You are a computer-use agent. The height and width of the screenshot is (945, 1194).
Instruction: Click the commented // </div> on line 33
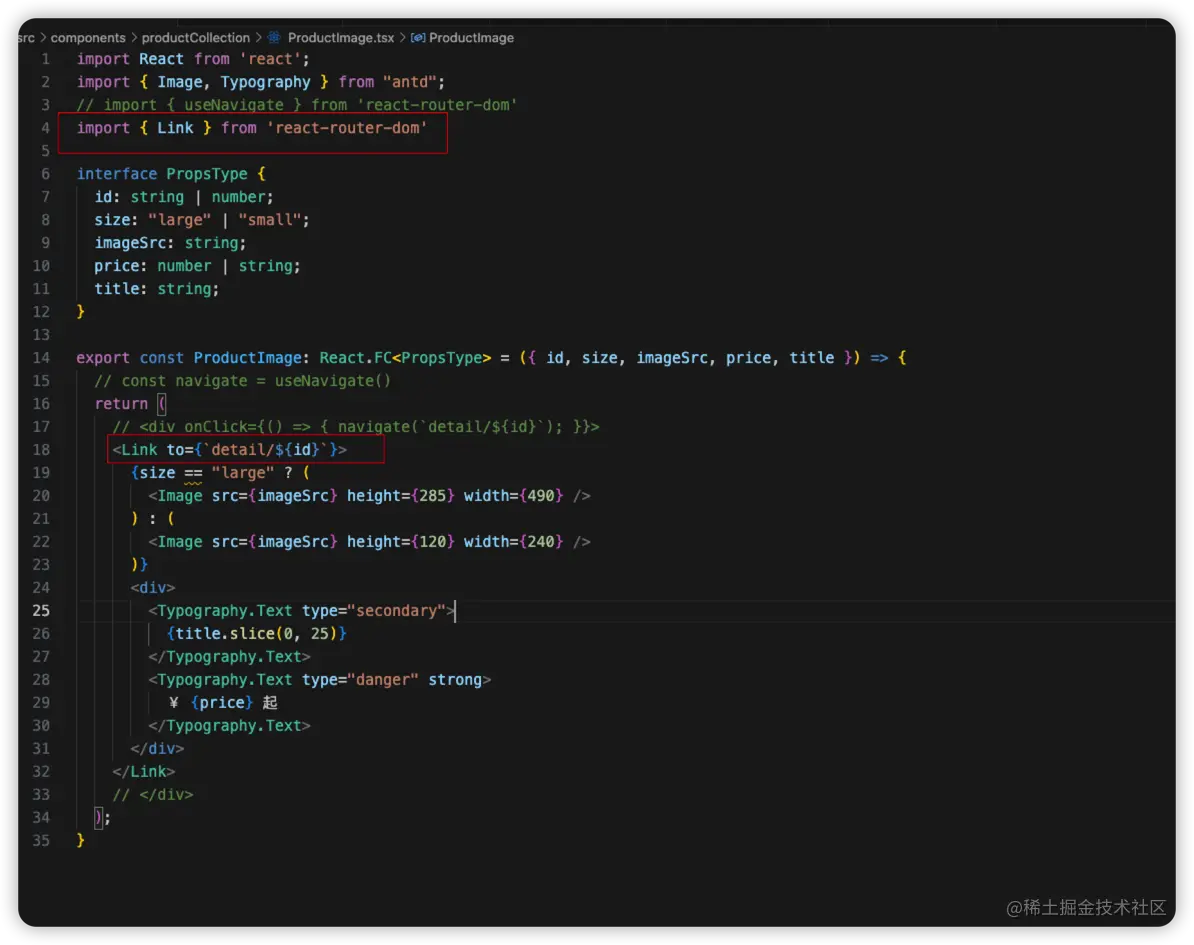(x=152, y=794)
